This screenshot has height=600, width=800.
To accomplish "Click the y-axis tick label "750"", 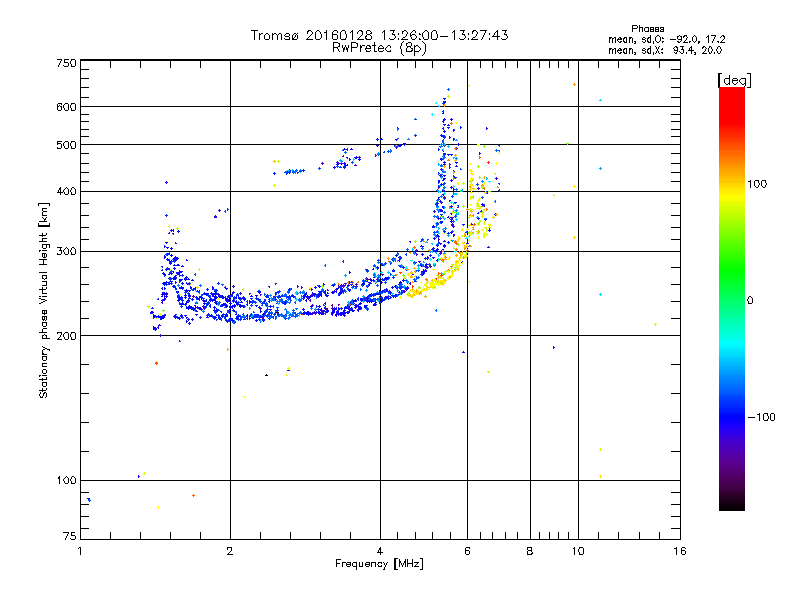I will (x=67, y=63).
